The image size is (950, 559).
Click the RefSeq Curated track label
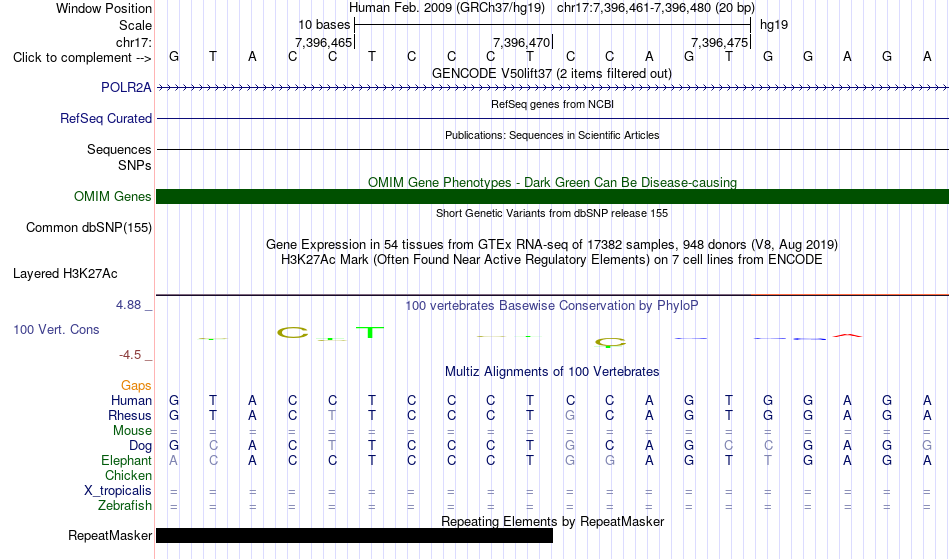point(105,118)
